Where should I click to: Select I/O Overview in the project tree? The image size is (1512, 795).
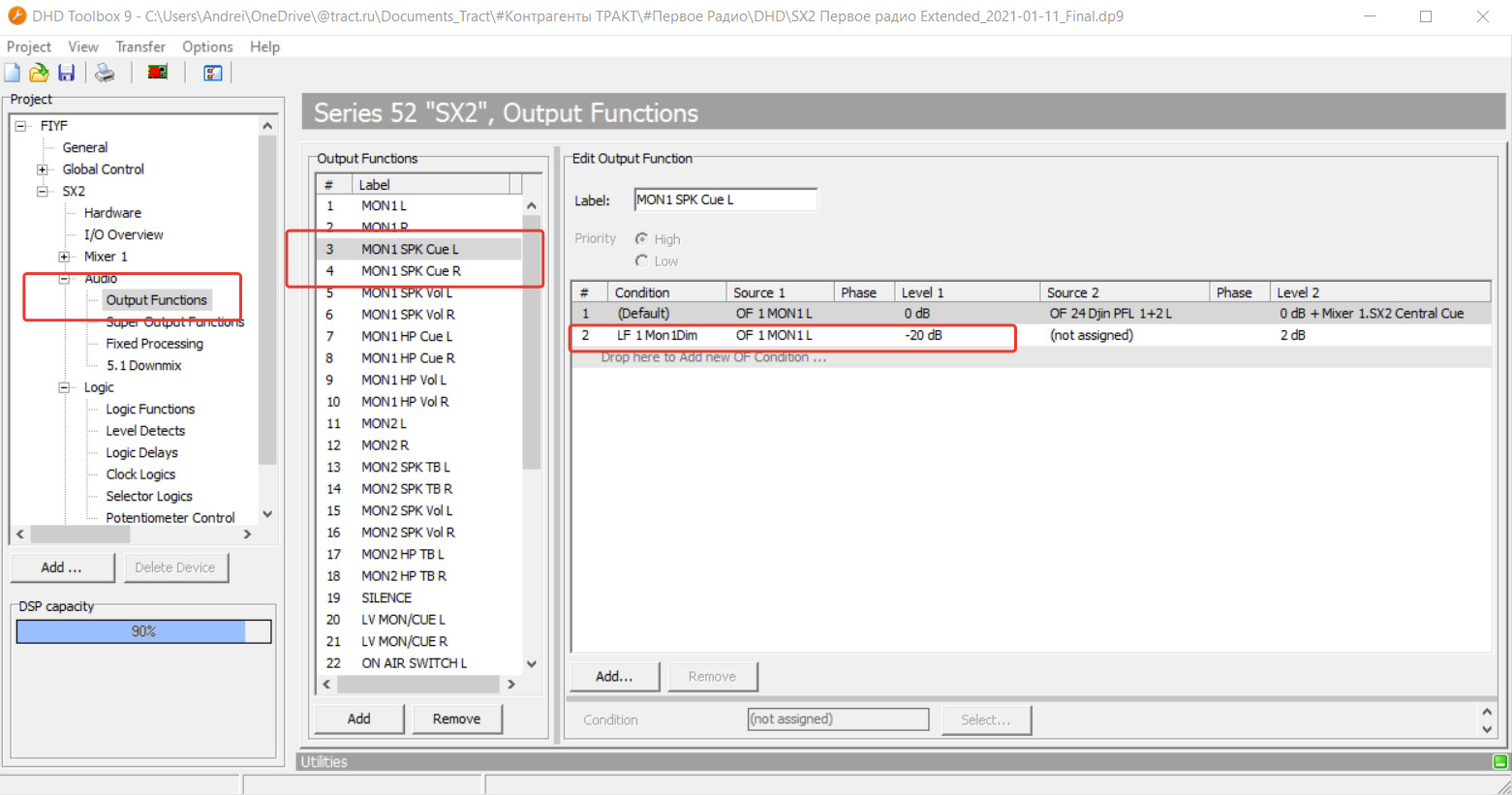pos(123,234)
